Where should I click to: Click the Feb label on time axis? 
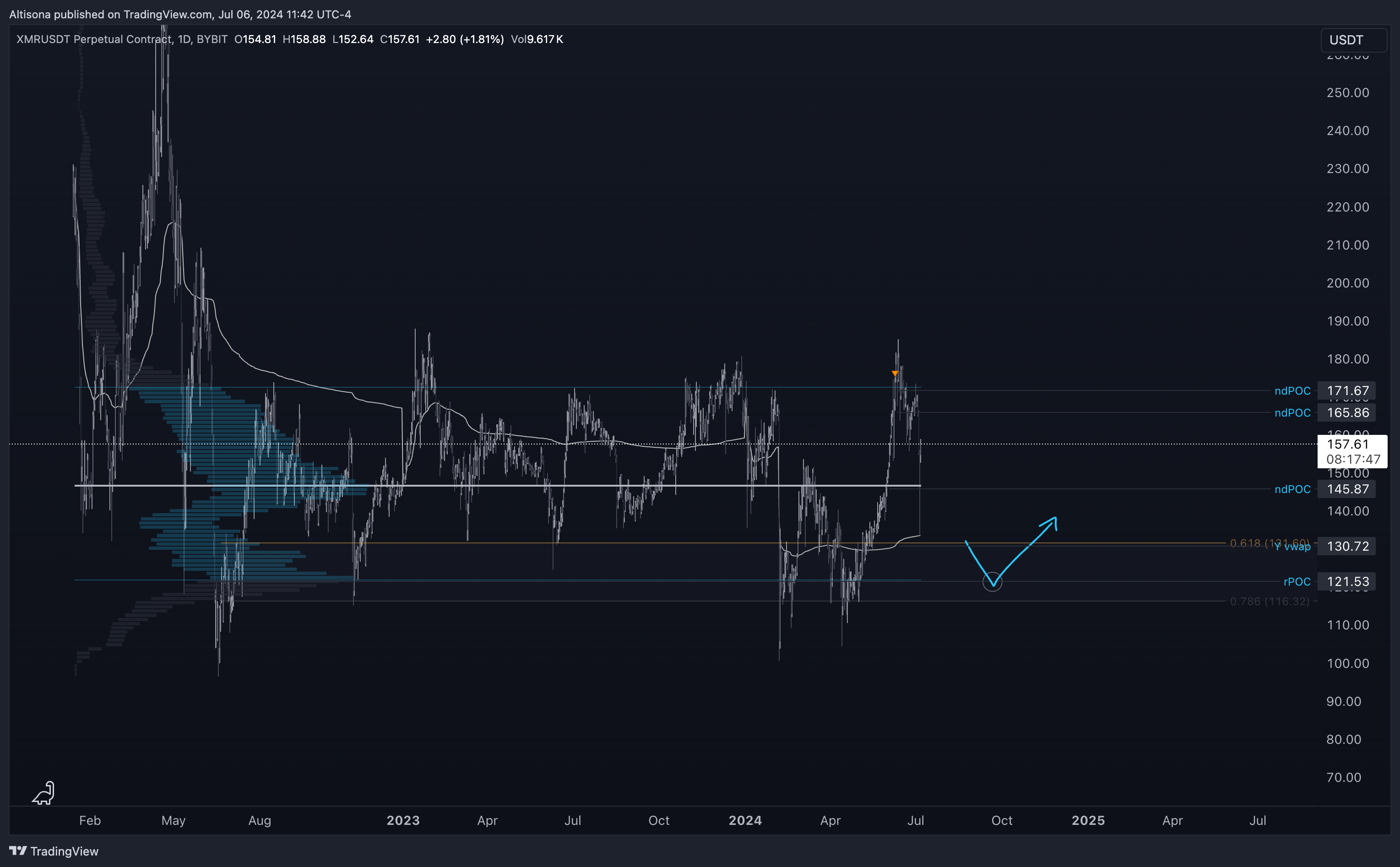pyautogui.click(x=90, y=821)
